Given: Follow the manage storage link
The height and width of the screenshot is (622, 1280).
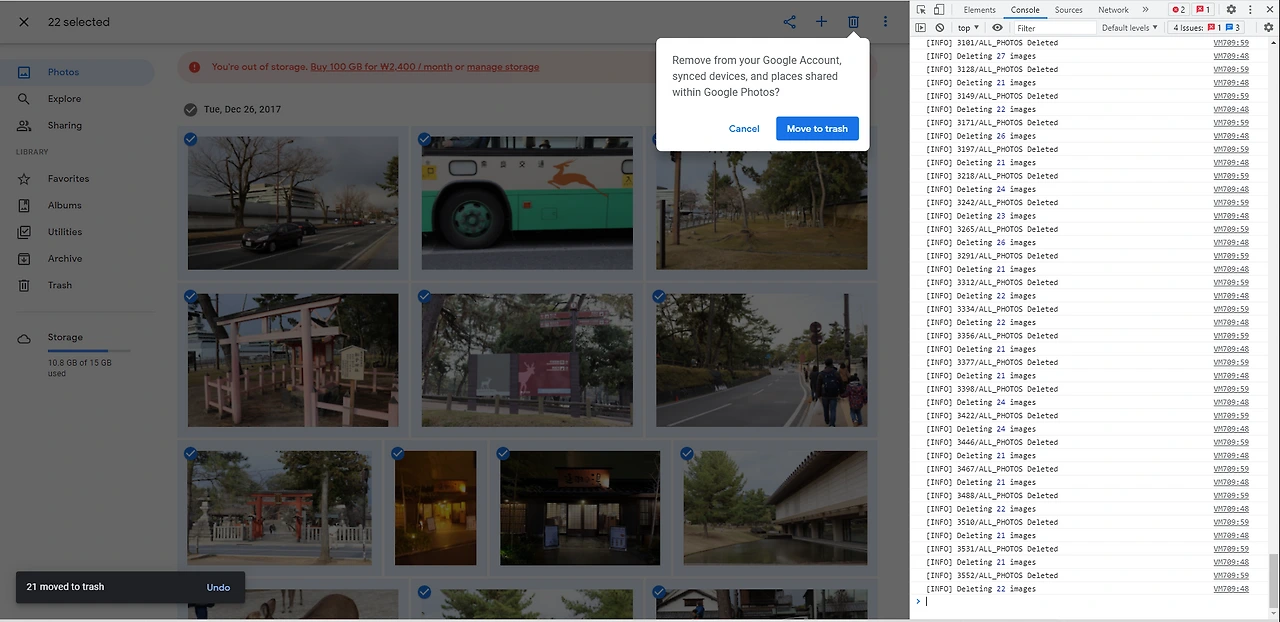Looking at the screenshot, I should click(503, 67).
